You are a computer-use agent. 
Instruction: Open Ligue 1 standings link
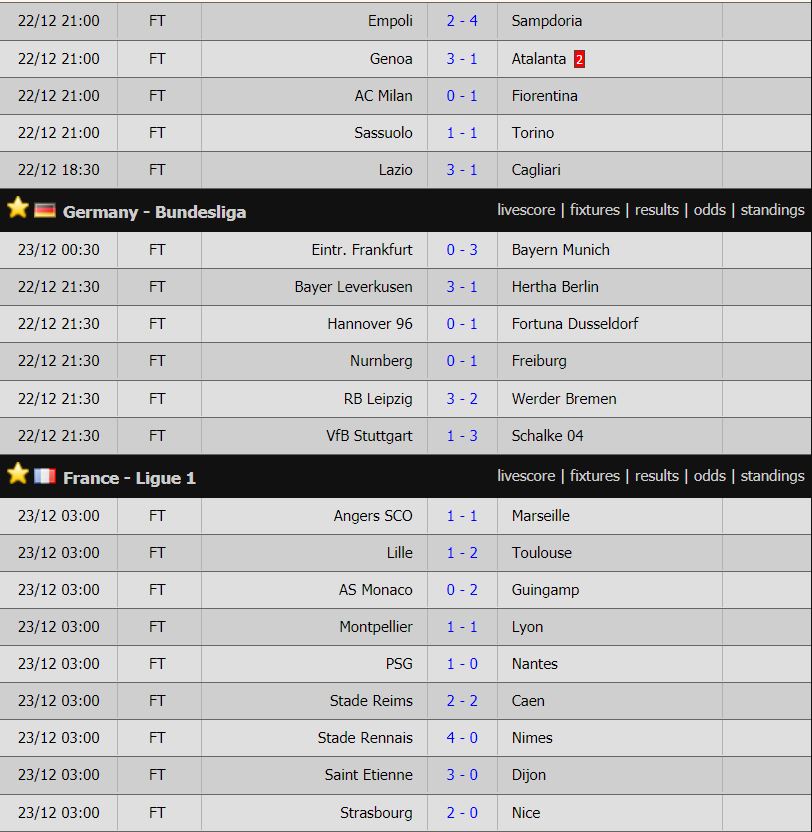point(772,476)
